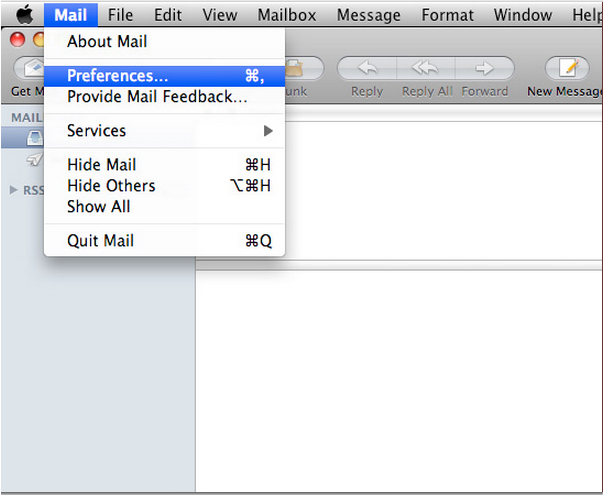
Task: Choose Hide Mail
Action: pos(165,165)
